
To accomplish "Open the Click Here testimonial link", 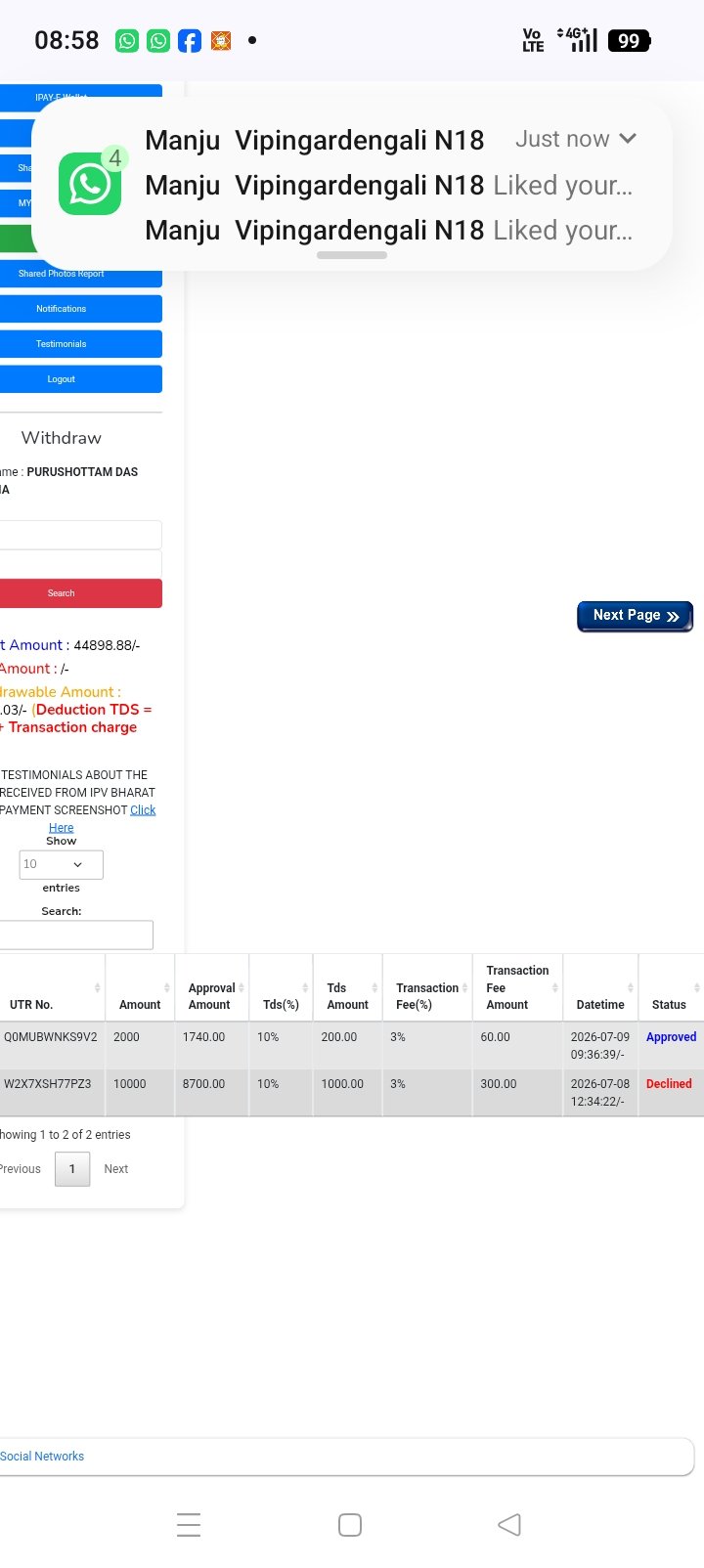I will (102, 818).
